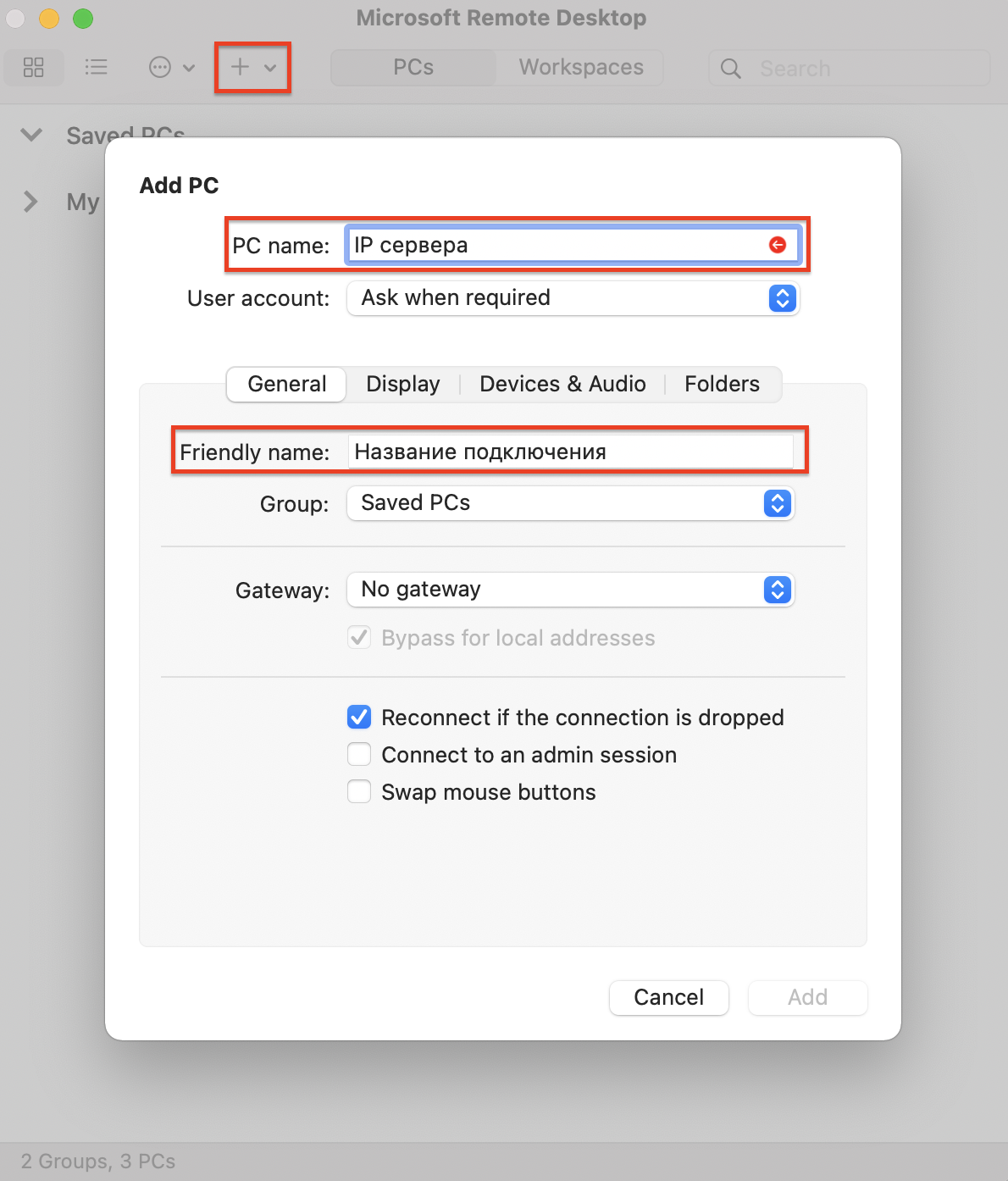Screen dimensions: 1008x1181
Task: Open the User account dropdown
Action: [x=573, y=298]
